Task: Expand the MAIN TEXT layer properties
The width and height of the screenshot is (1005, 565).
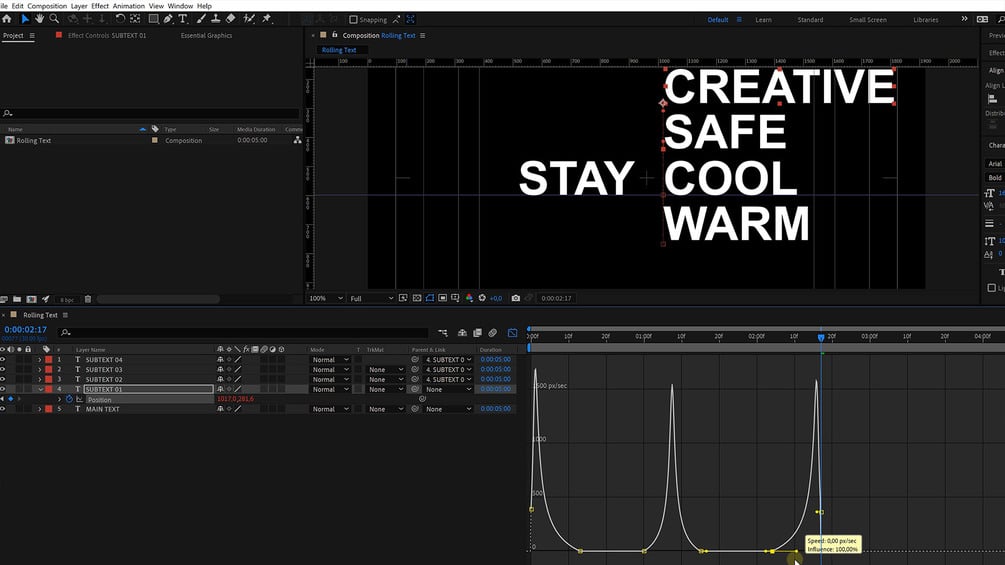Action: point(40,409)
